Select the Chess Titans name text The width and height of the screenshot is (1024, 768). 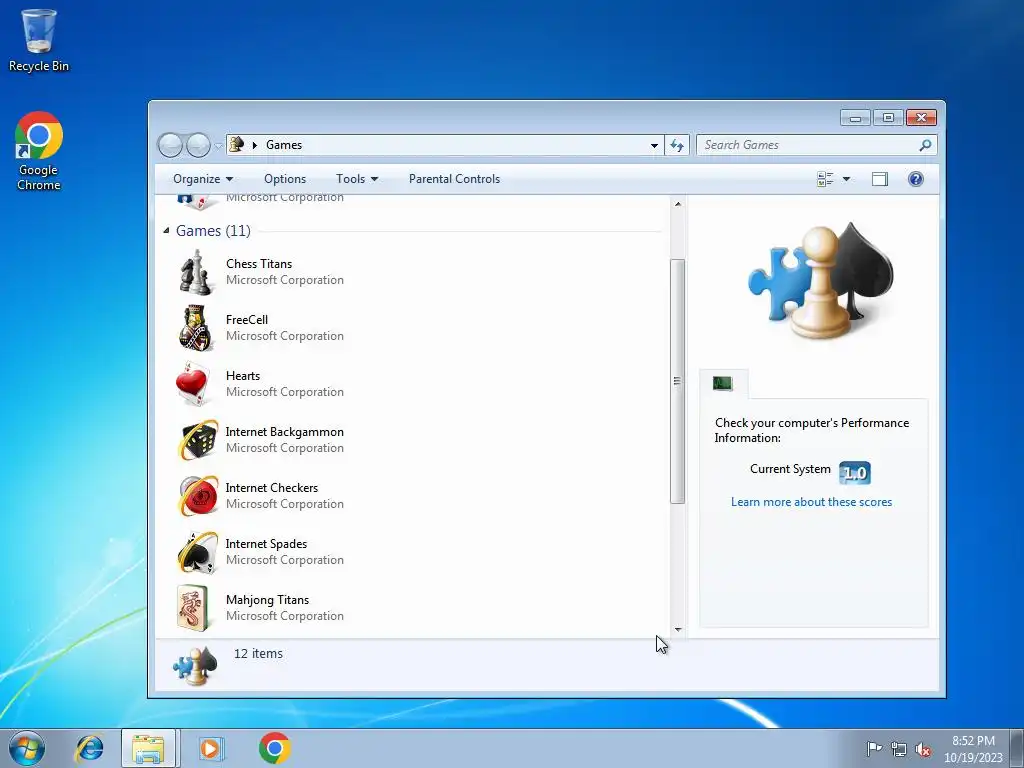259,264
